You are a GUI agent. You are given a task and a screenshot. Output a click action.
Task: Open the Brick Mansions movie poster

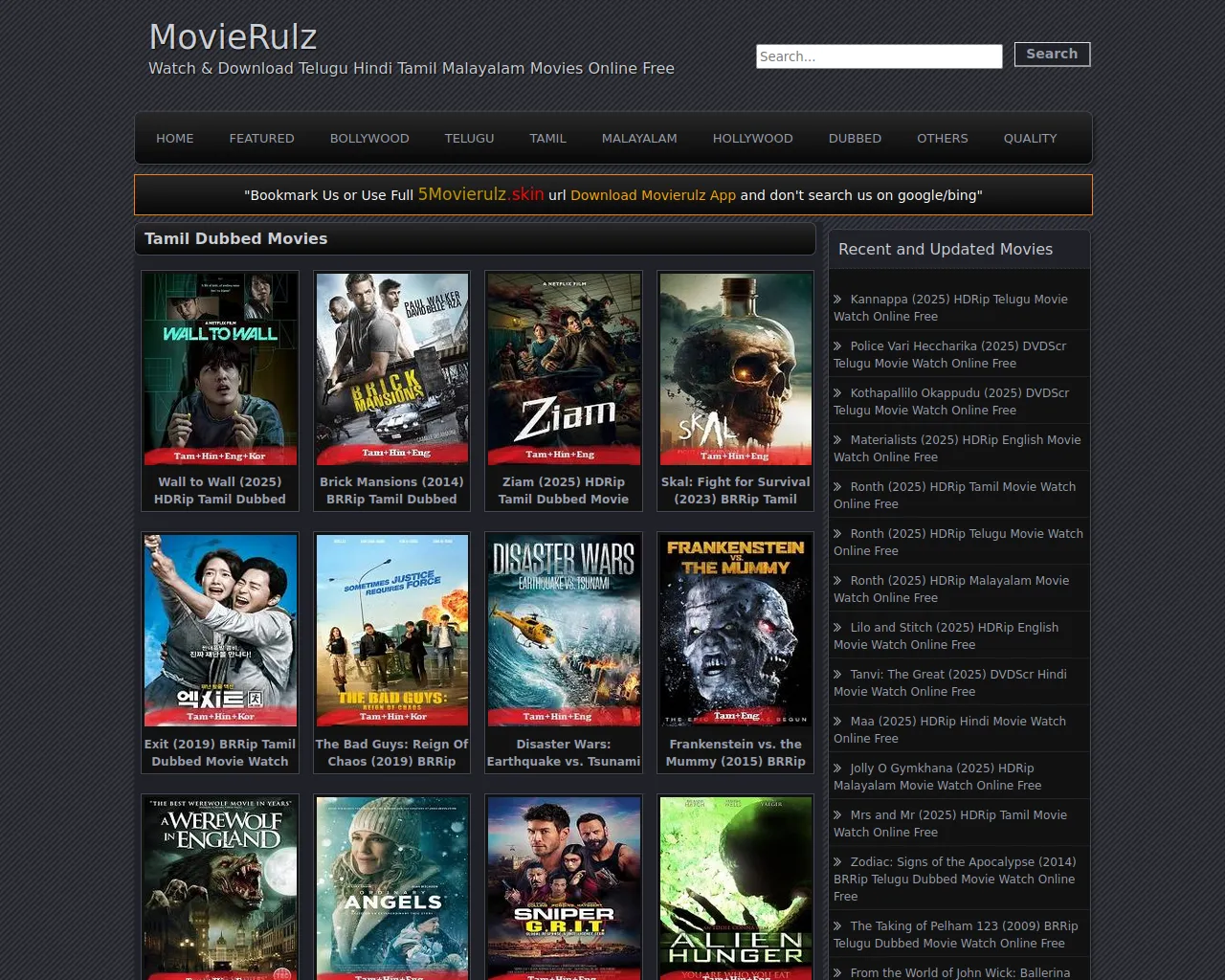[x=391, y=369]
